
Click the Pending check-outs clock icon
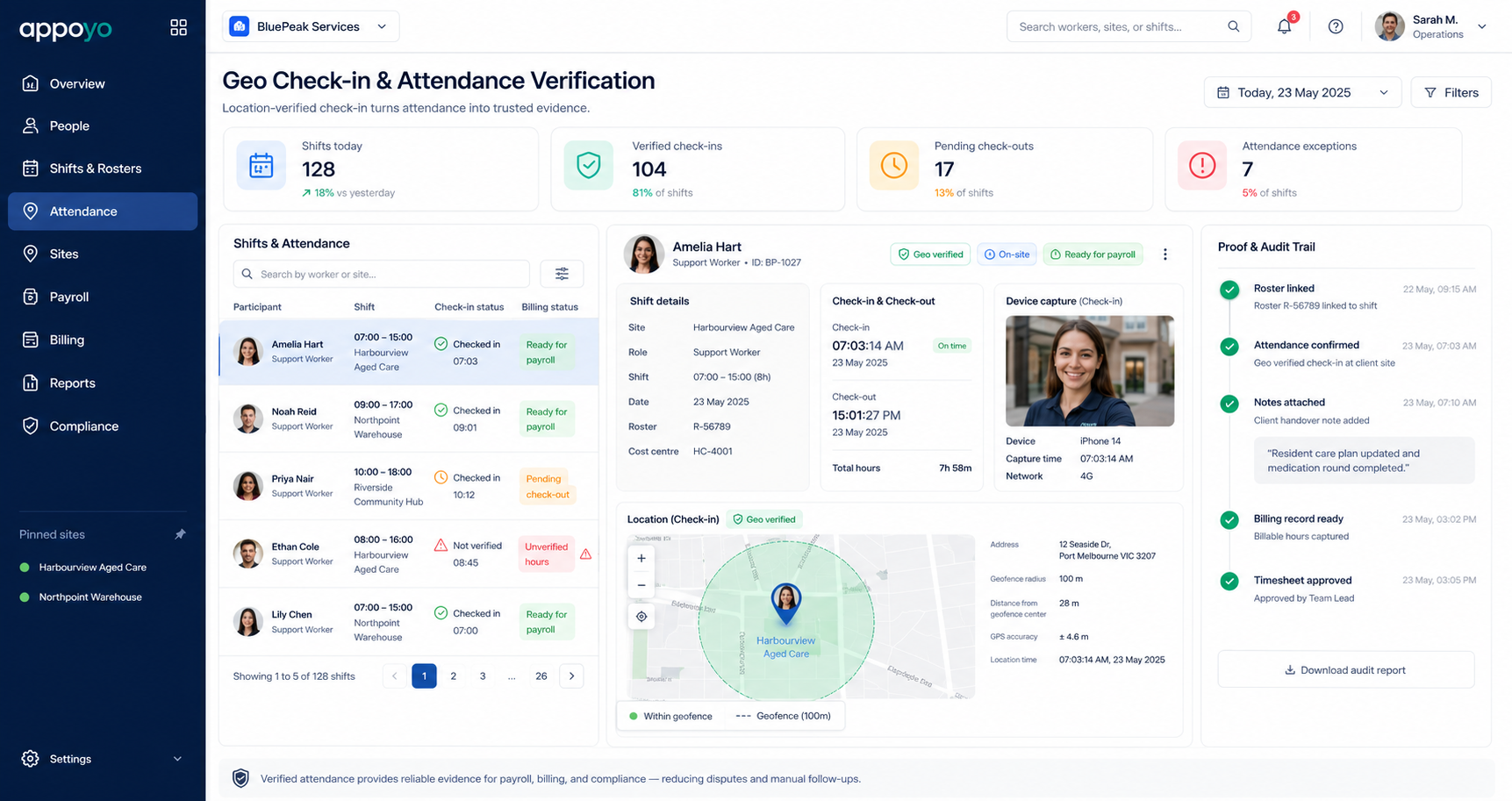point(893,166)
